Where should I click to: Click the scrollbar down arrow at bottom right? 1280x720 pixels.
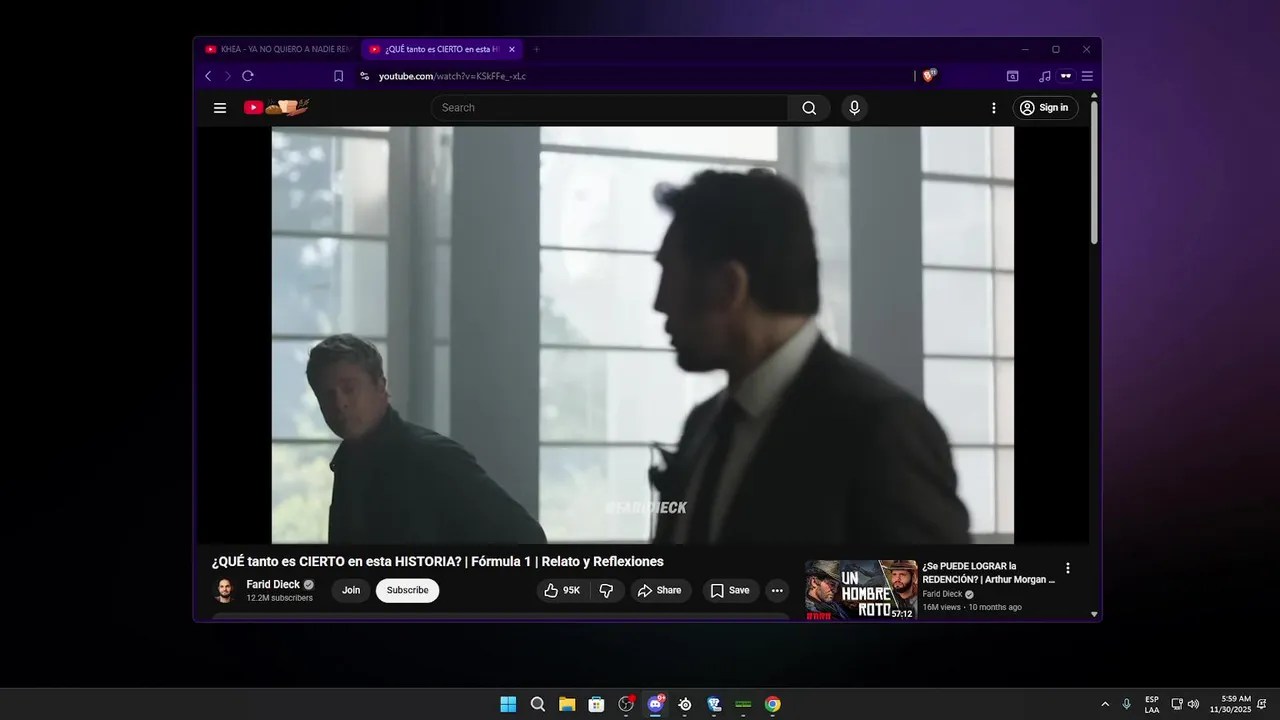tap(1094, 615)
